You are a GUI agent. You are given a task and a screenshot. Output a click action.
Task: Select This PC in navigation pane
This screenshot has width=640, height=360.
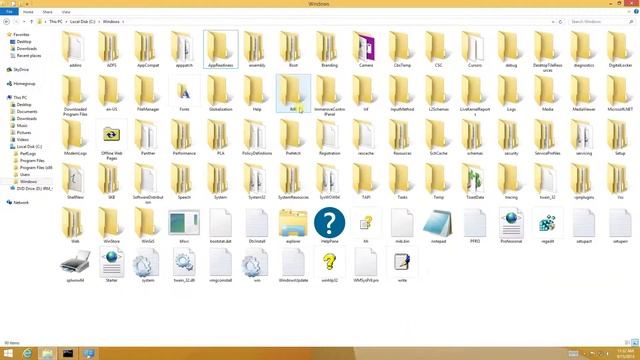click(x=20, y=98)
